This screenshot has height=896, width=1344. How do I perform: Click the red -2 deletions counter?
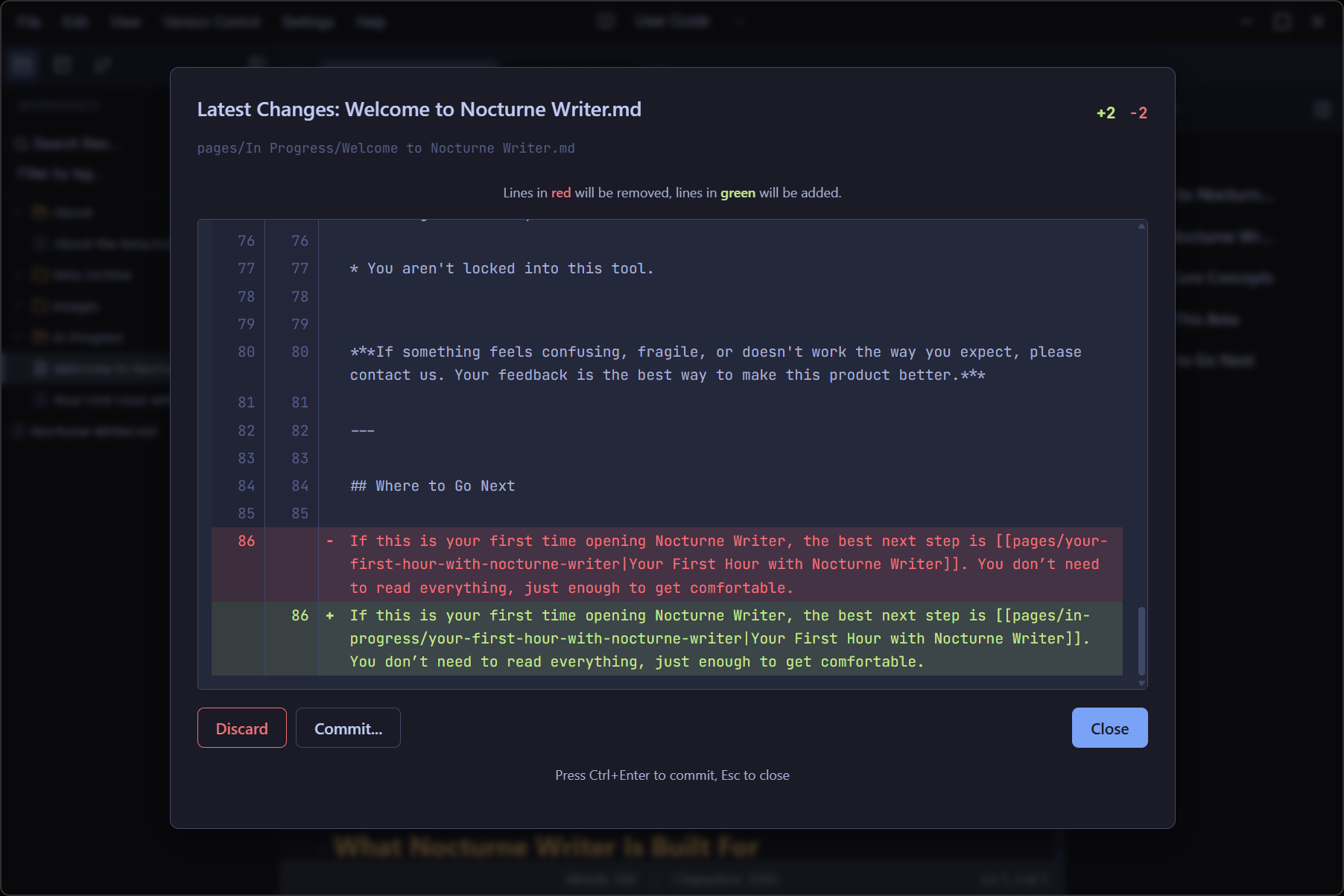[1138, 113]
